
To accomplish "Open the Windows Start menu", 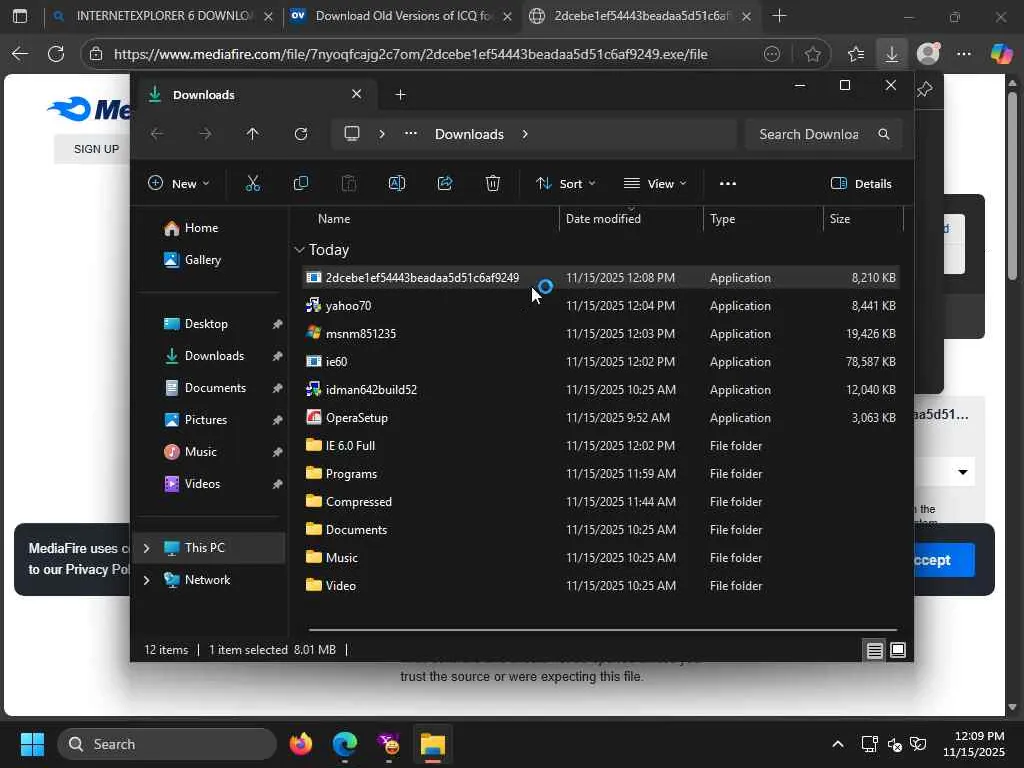I will (x=32, y=744).
